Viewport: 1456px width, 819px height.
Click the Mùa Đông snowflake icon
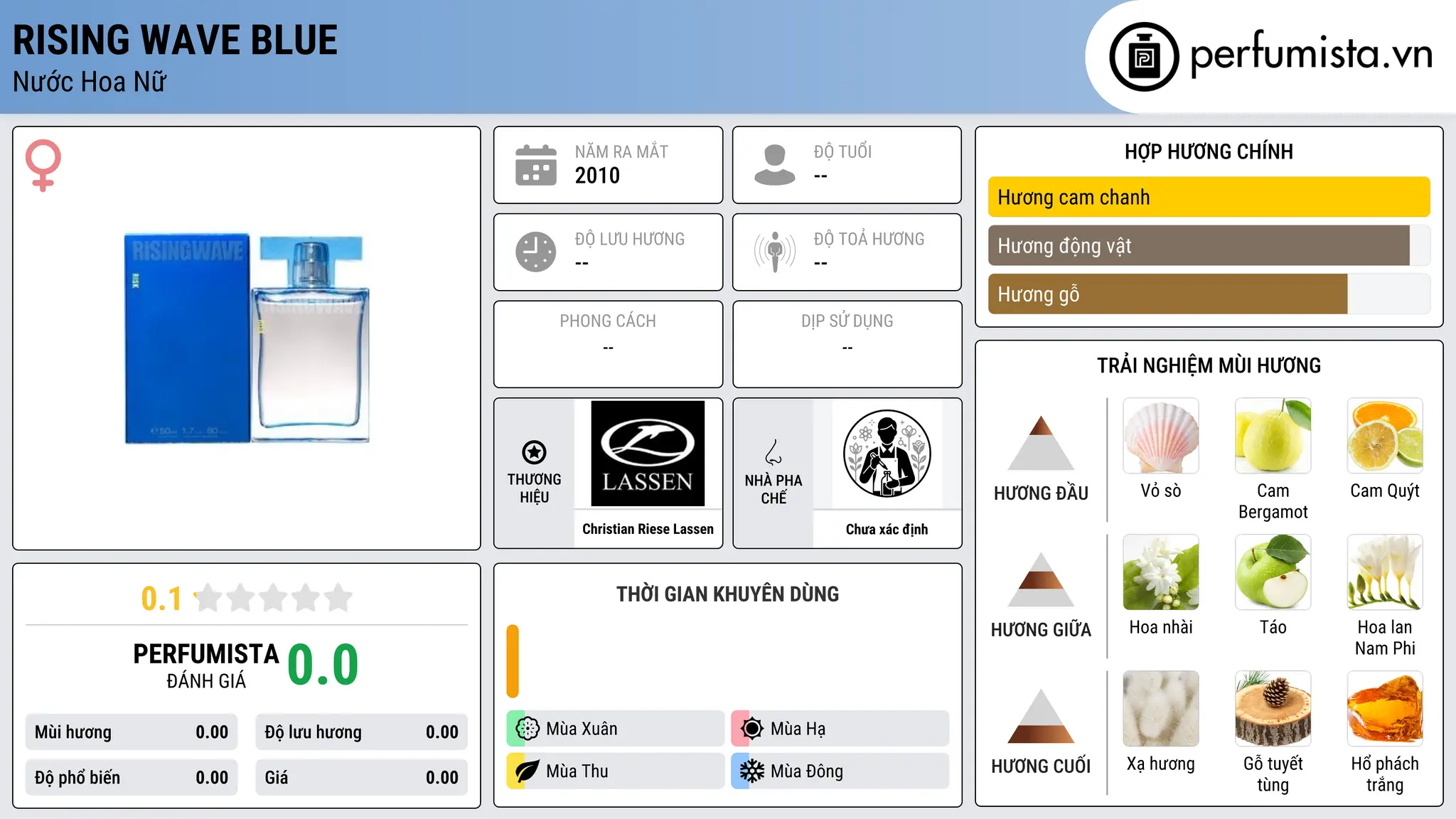point(752,771)
